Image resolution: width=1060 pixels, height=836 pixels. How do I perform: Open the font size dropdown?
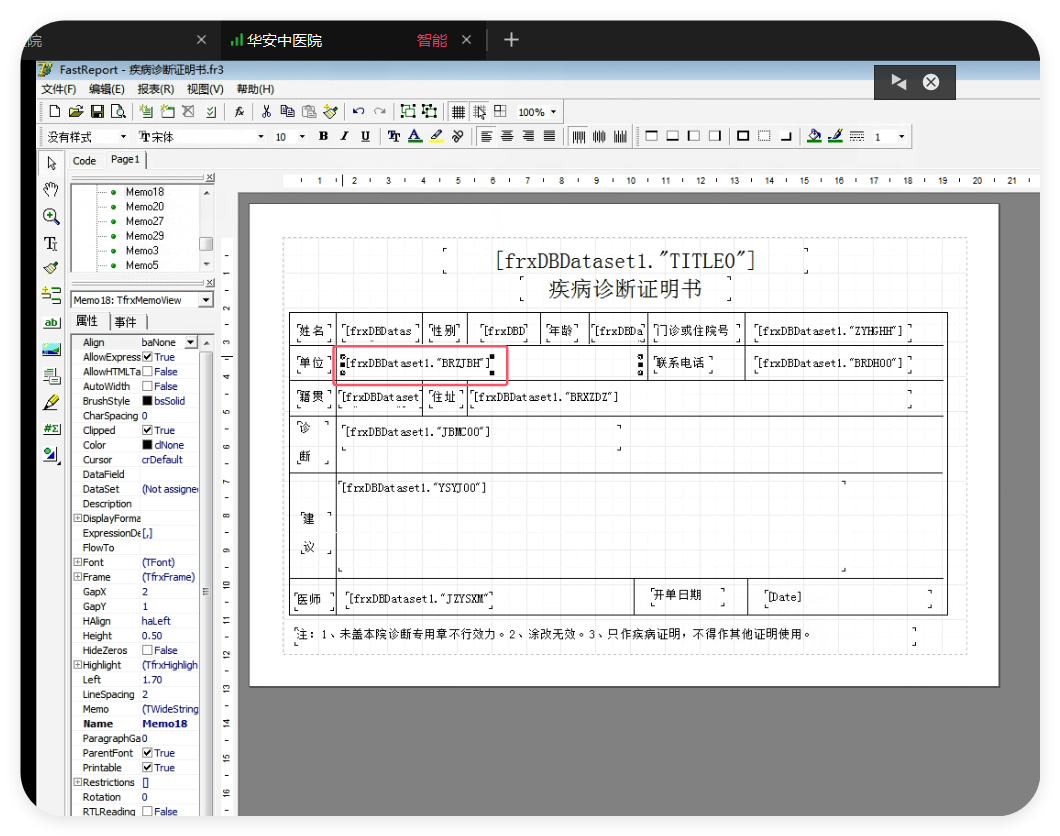tap(302, 137)
